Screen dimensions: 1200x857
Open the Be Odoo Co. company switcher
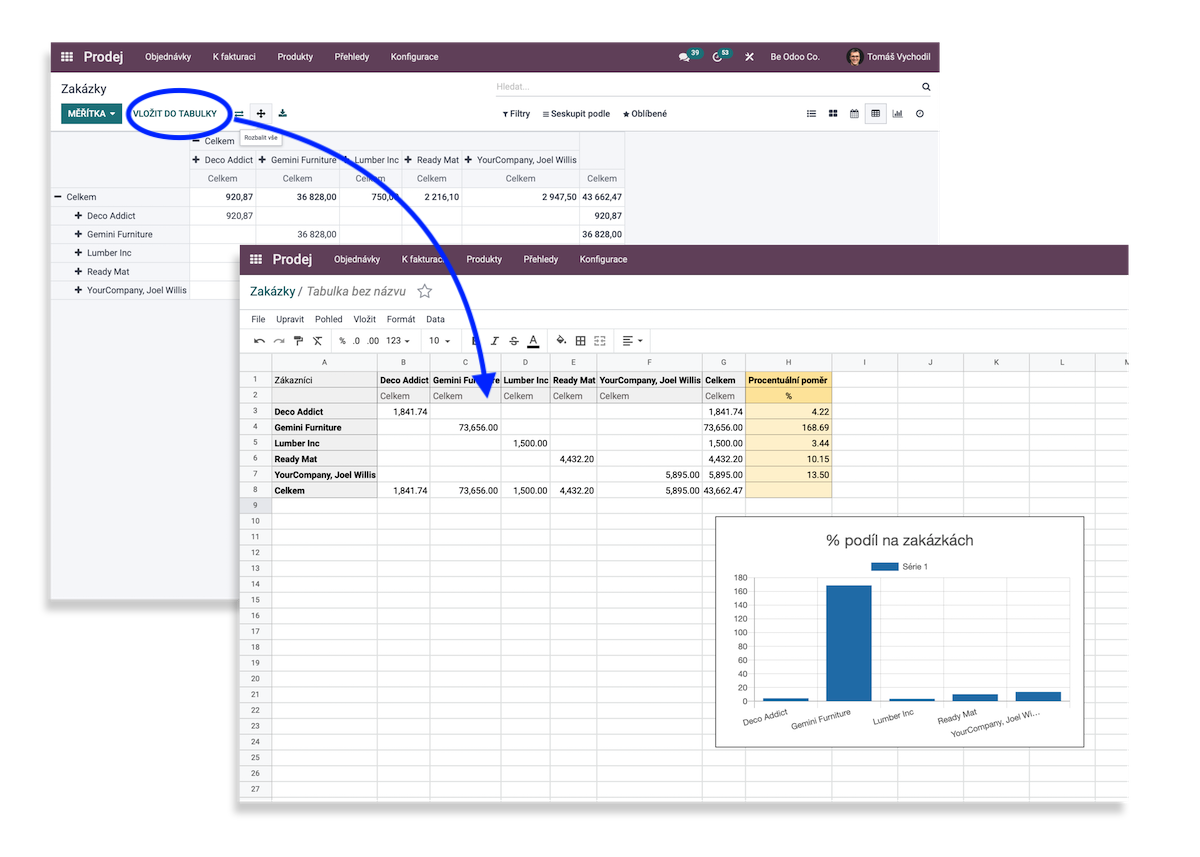[795, 57]
